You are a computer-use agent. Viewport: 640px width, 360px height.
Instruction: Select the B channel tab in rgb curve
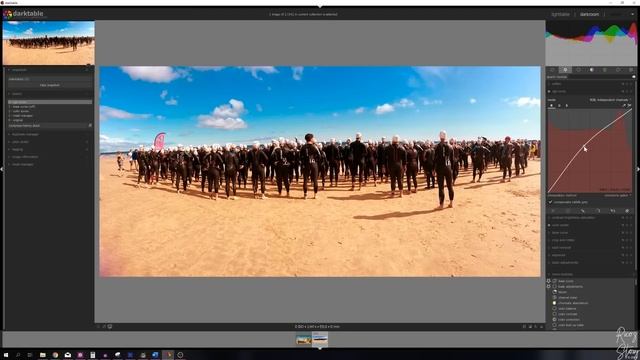click(567, 106)
